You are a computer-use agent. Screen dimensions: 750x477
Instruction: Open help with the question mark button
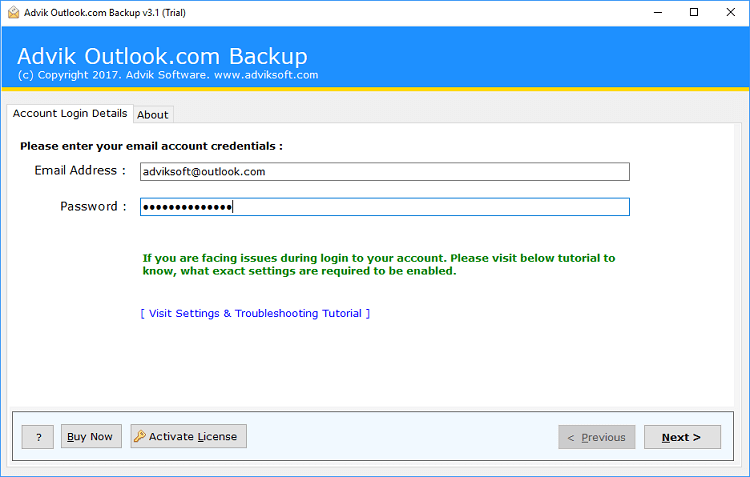point(38,437)
